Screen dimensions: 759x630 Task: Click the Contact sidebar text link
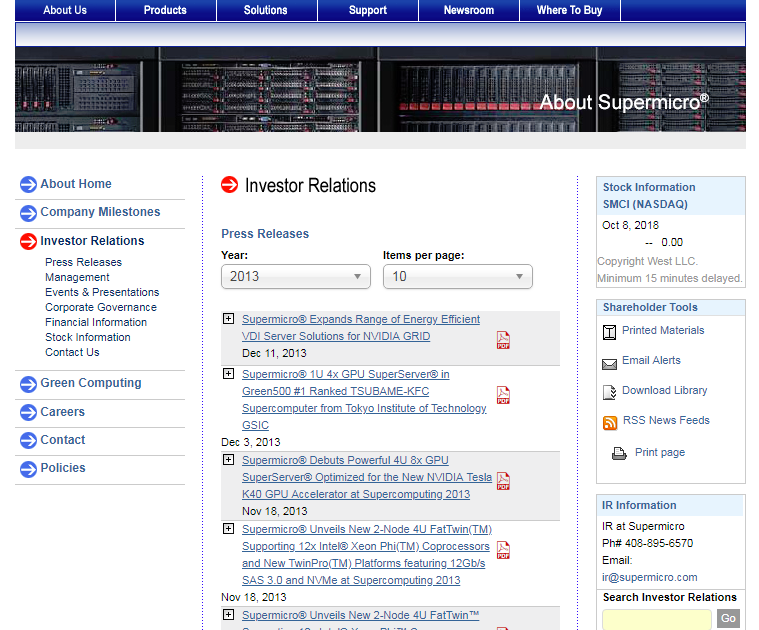pyautogui.click(x=62, y=440)
